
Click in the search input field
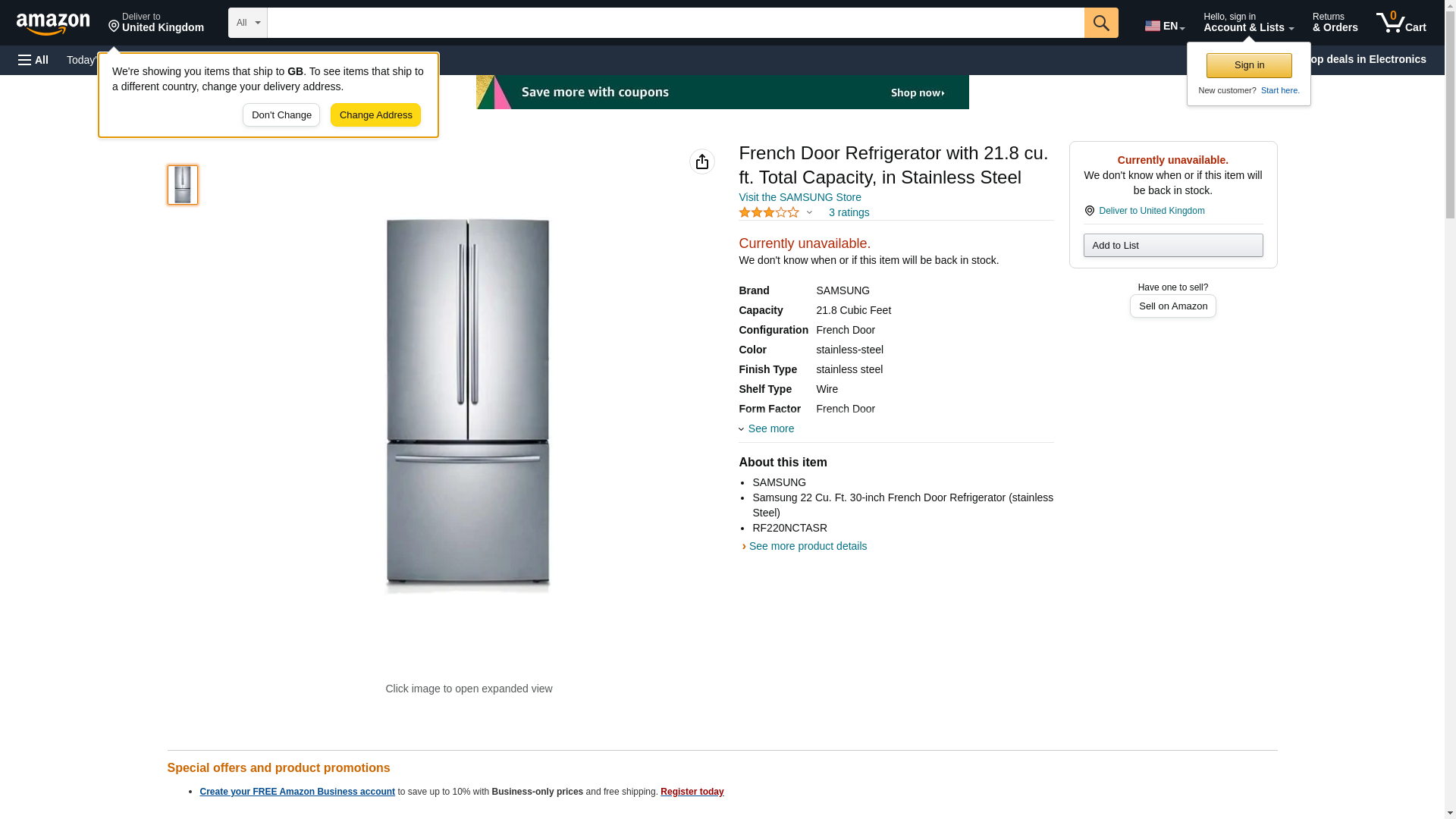675,23
